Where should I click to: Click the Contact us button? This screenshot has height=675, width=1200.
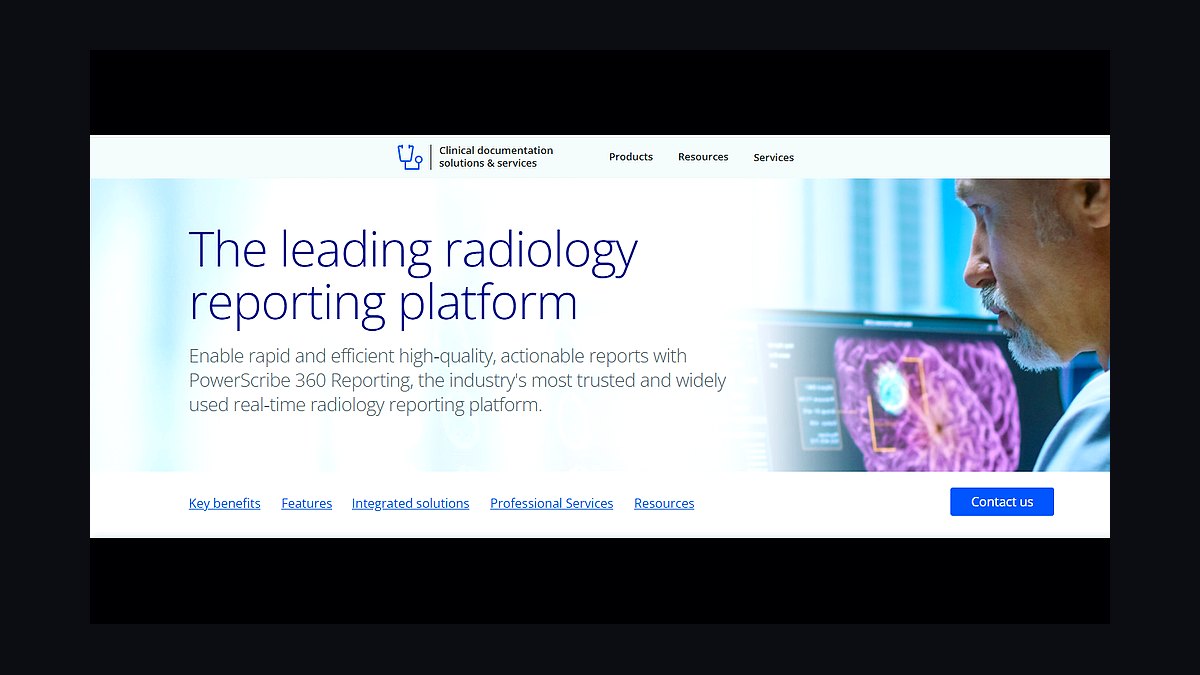point(1002,502)
